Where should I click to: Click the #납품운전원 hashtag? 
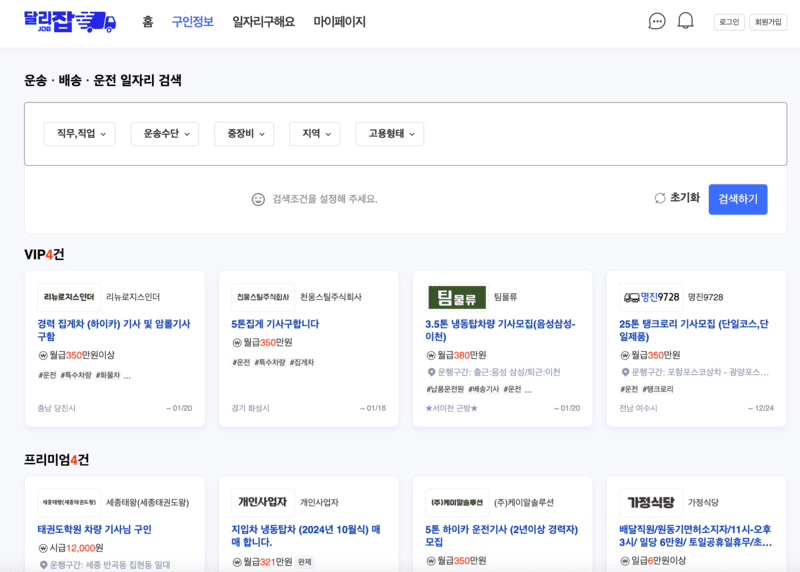tap(445, 389)
